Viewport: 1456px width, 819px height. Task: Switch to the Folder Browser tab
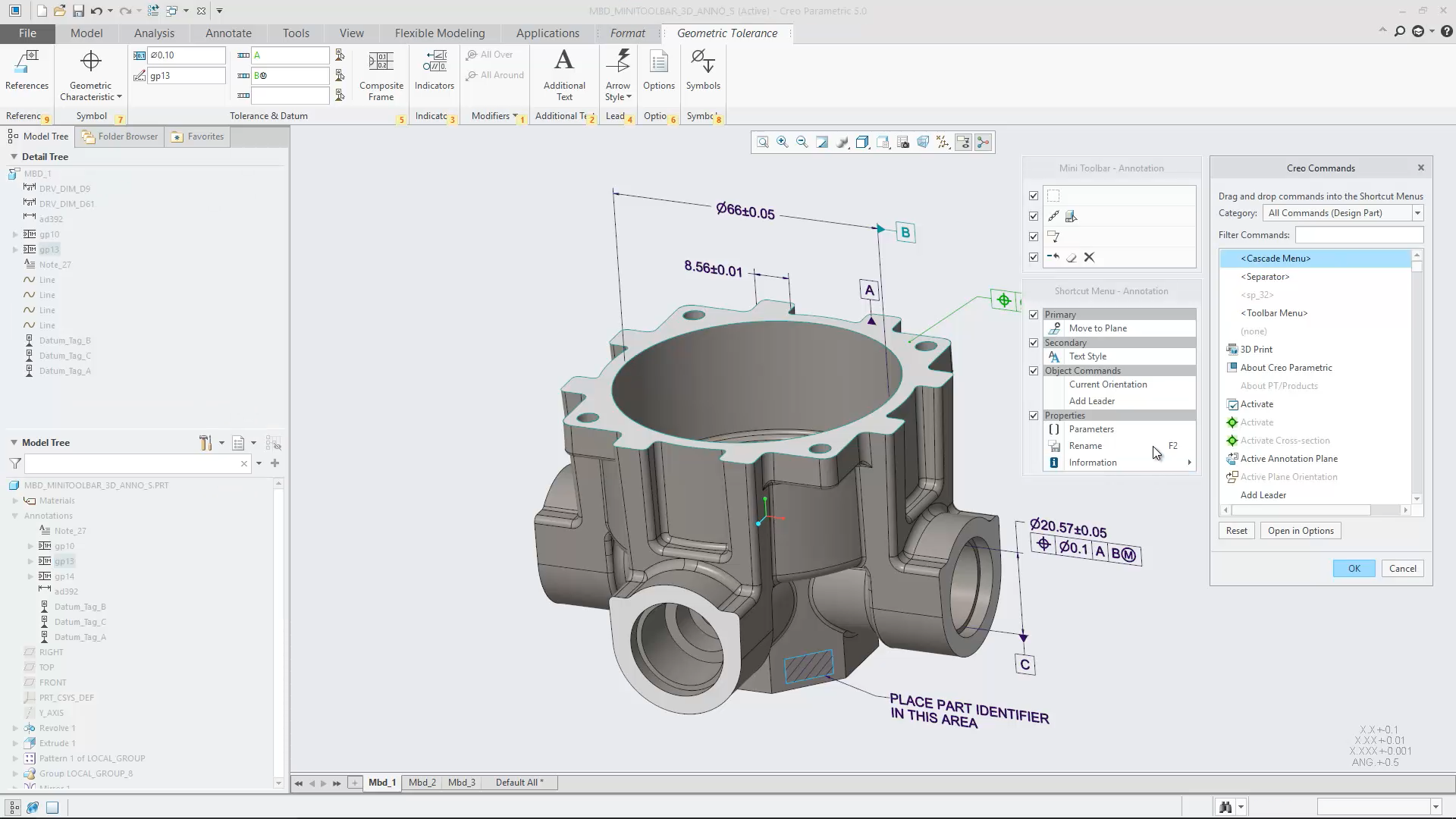[120, 136]
